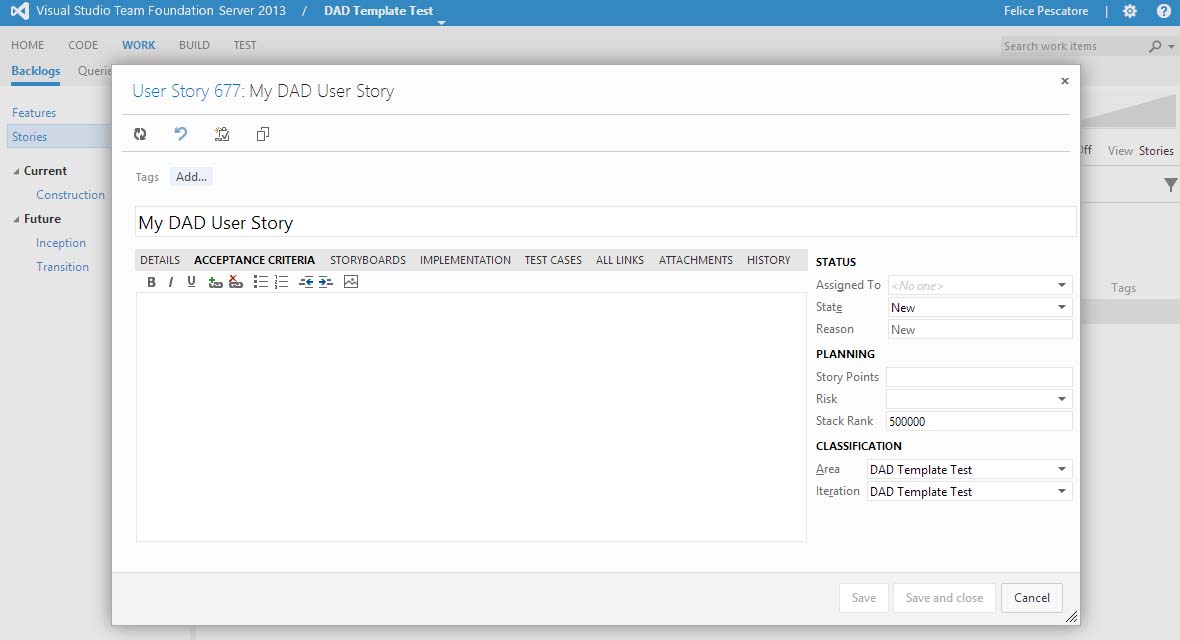Click the Reason field
Image resolution: width=1180 pixels, height=640 pixels.
click(x=980, y=330)
